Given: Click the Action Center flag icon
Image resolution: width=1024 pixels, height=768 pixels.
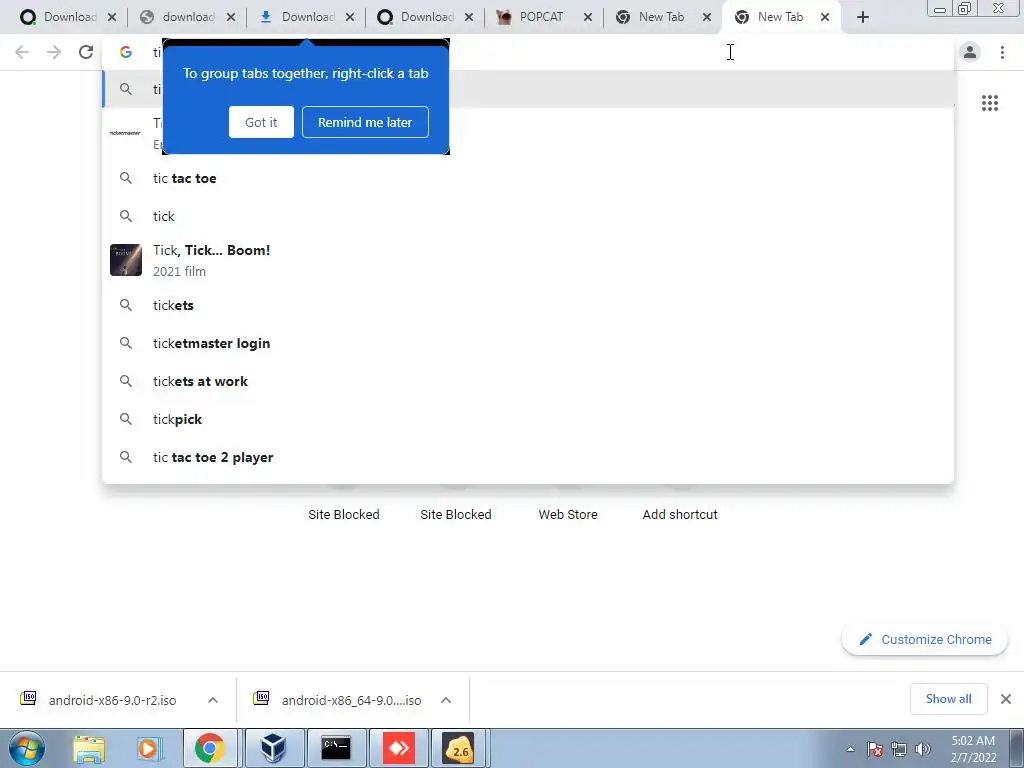Looking at the screenshot, I should (875, 749).
